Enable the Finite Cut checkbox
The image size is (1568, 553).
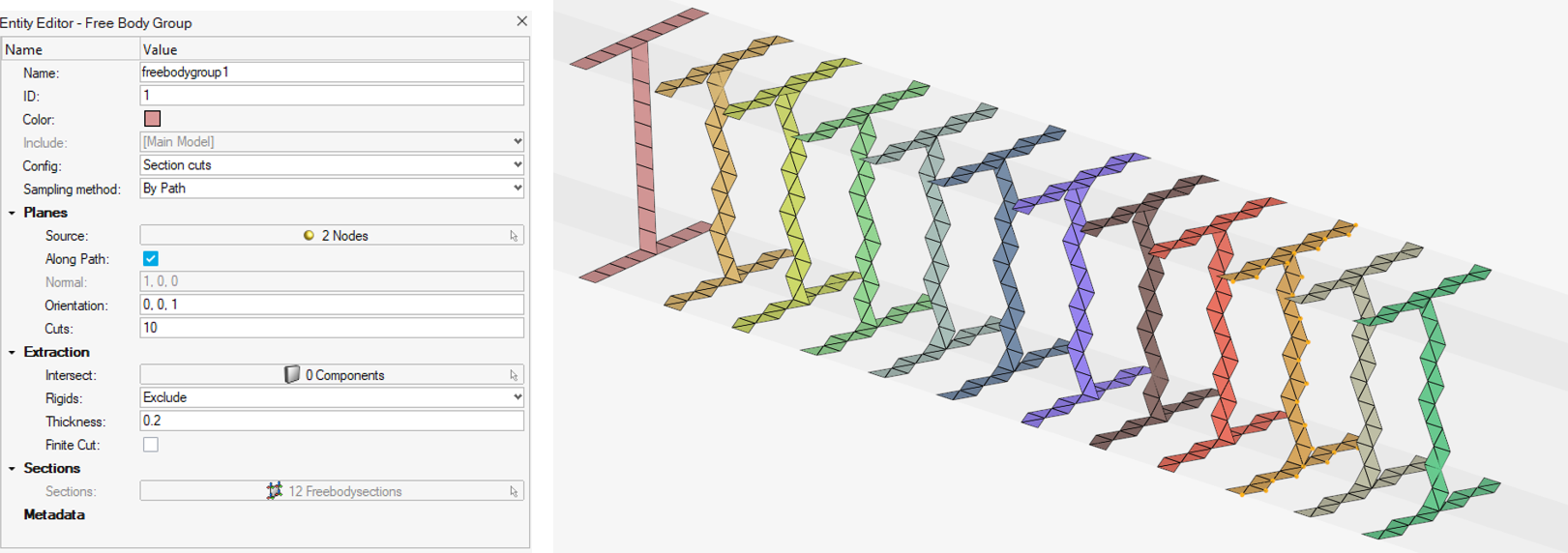[151, 445]
